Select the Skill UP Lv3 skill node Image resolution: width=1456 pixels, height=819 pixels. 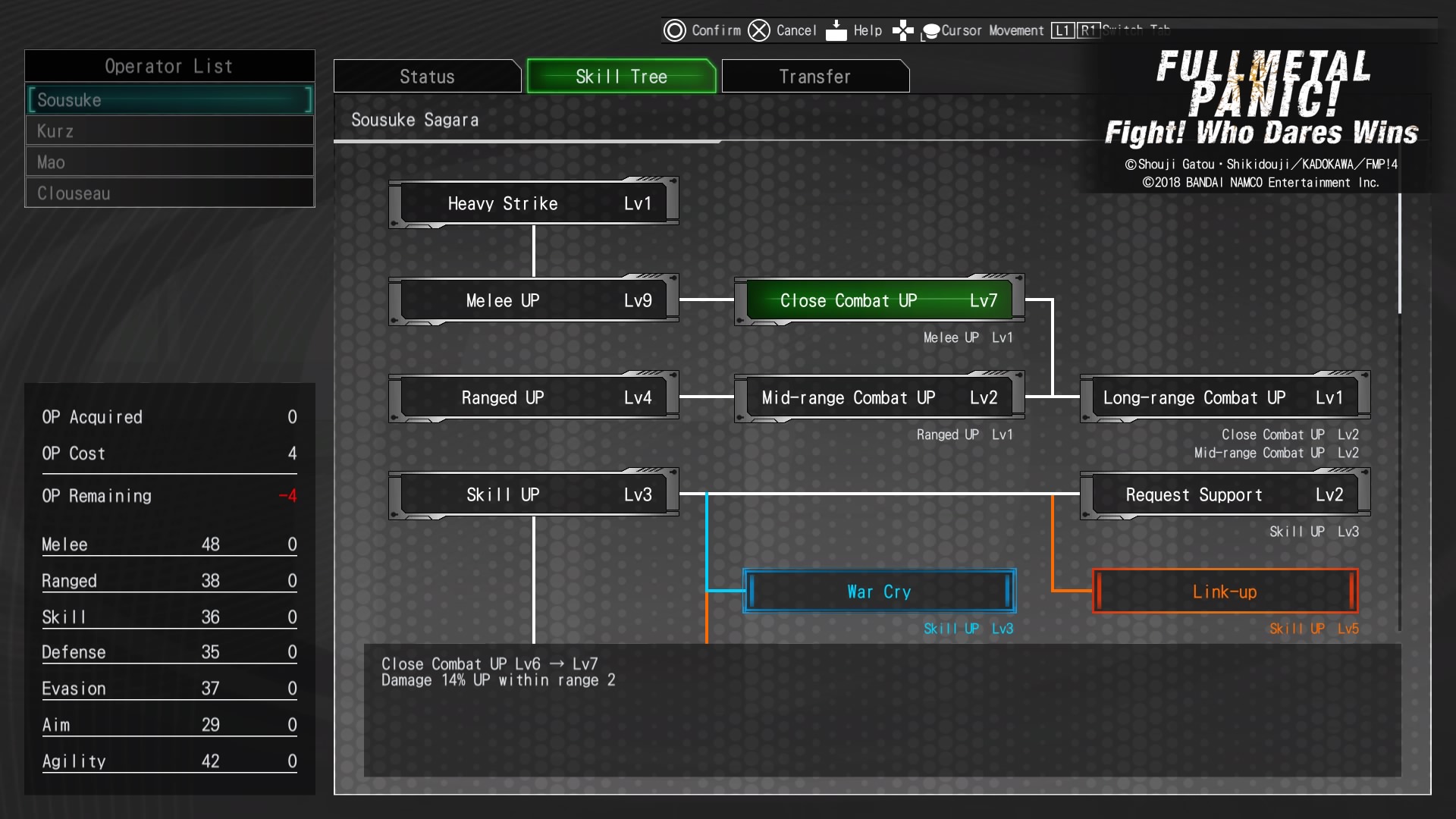coord(534,494)
